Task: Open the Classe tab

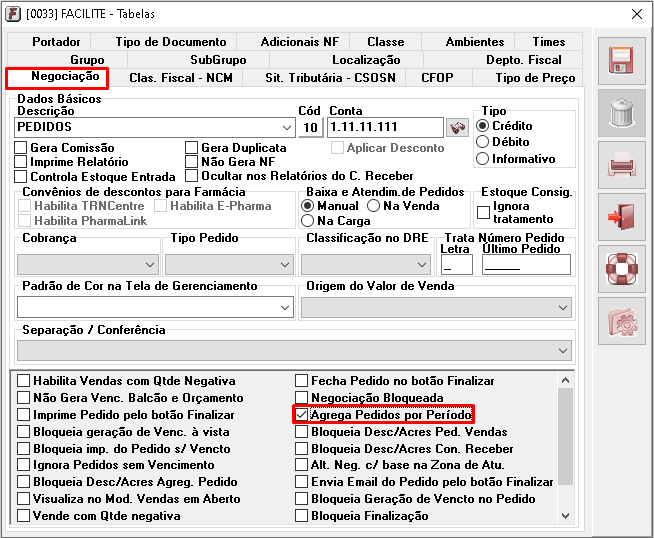Action: click(x=385, y=42)
